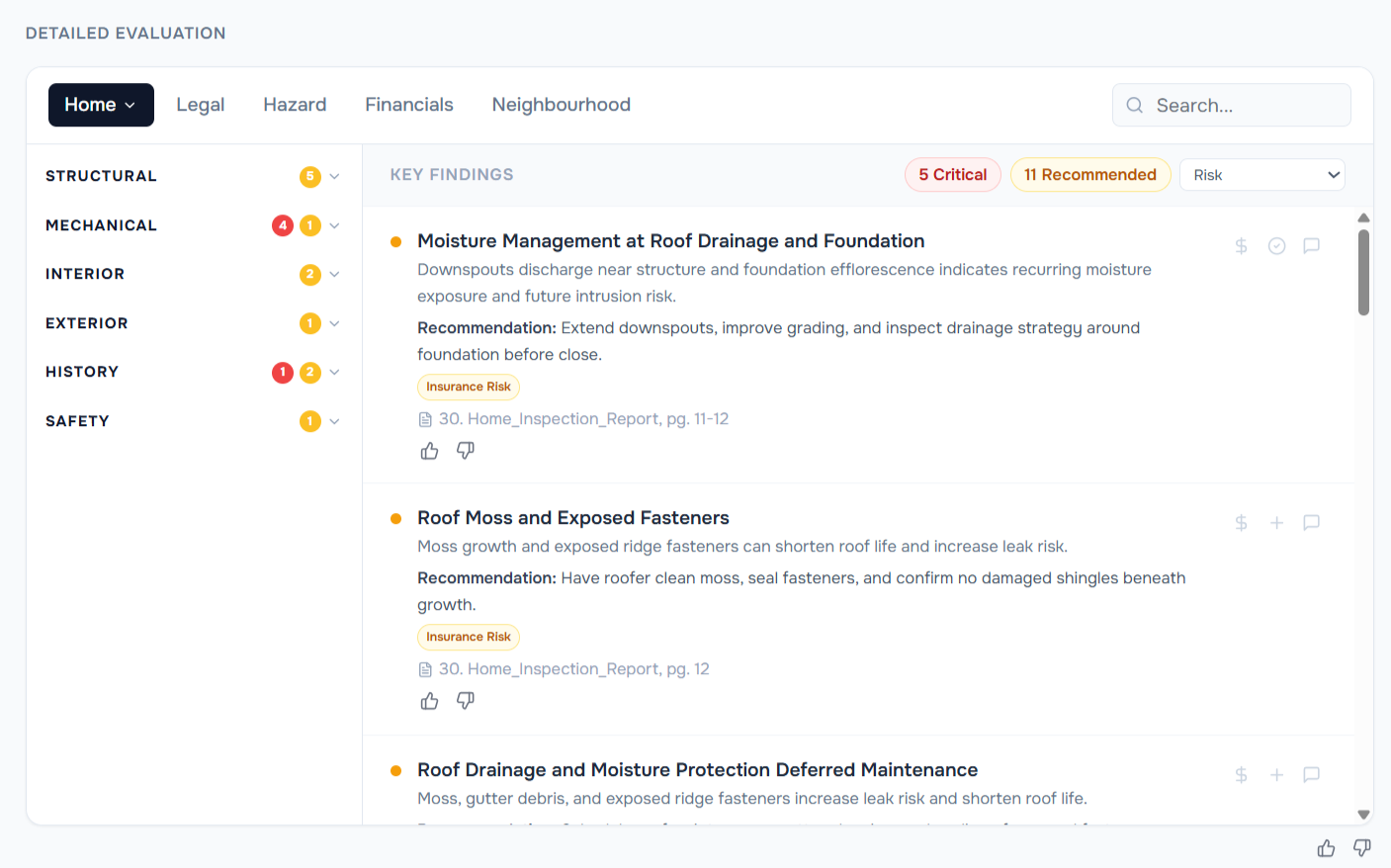Expand the HISTORY section chevron

click(334, 373)
